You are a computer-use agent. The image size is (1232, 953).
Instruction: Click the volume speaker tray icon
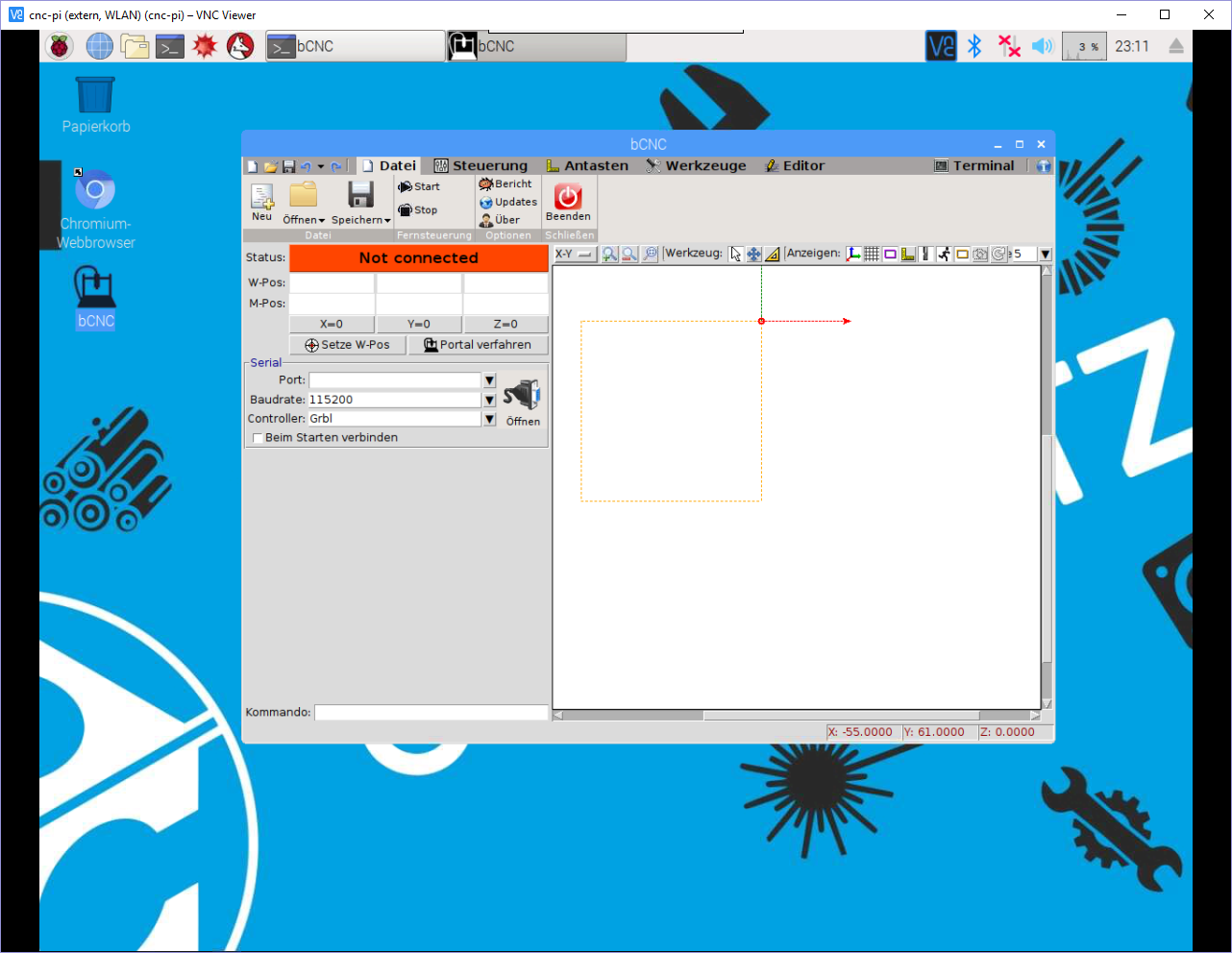tap(1043, 45)
